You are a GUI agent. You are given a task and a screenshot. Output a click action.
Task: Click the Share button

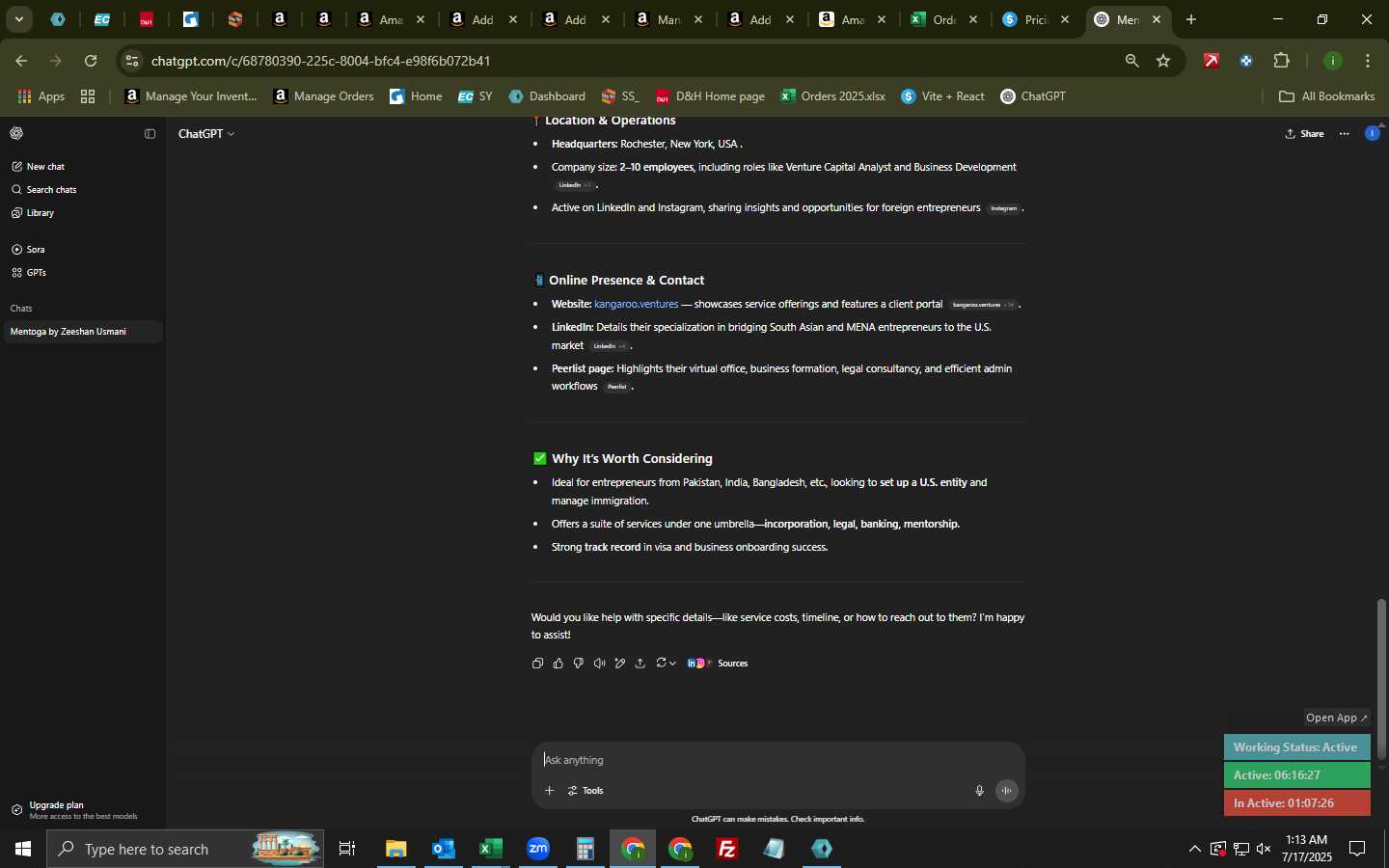[x=1305, y=134]
